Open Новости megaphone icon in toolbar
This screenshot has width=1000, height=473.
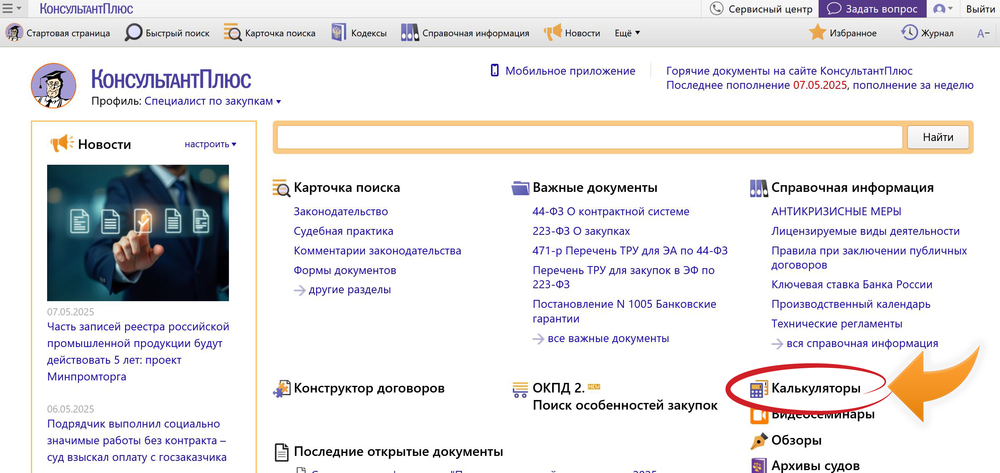coord(552,33)
